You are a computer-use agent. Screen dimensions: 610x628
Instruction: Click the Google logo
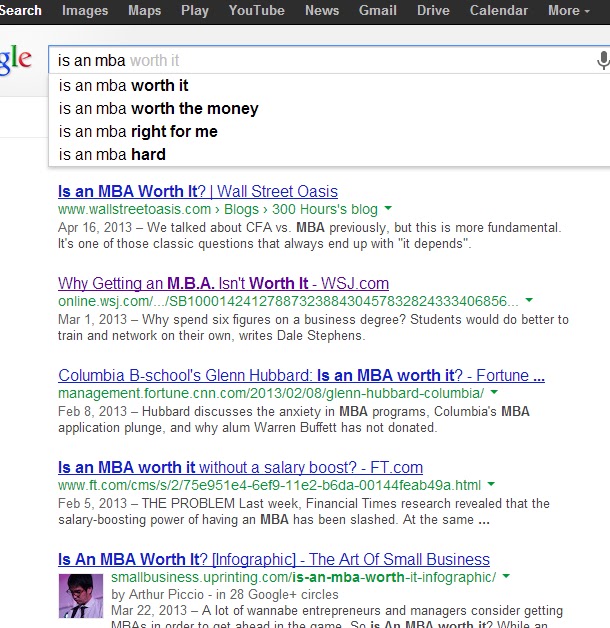tap(15, 59)
